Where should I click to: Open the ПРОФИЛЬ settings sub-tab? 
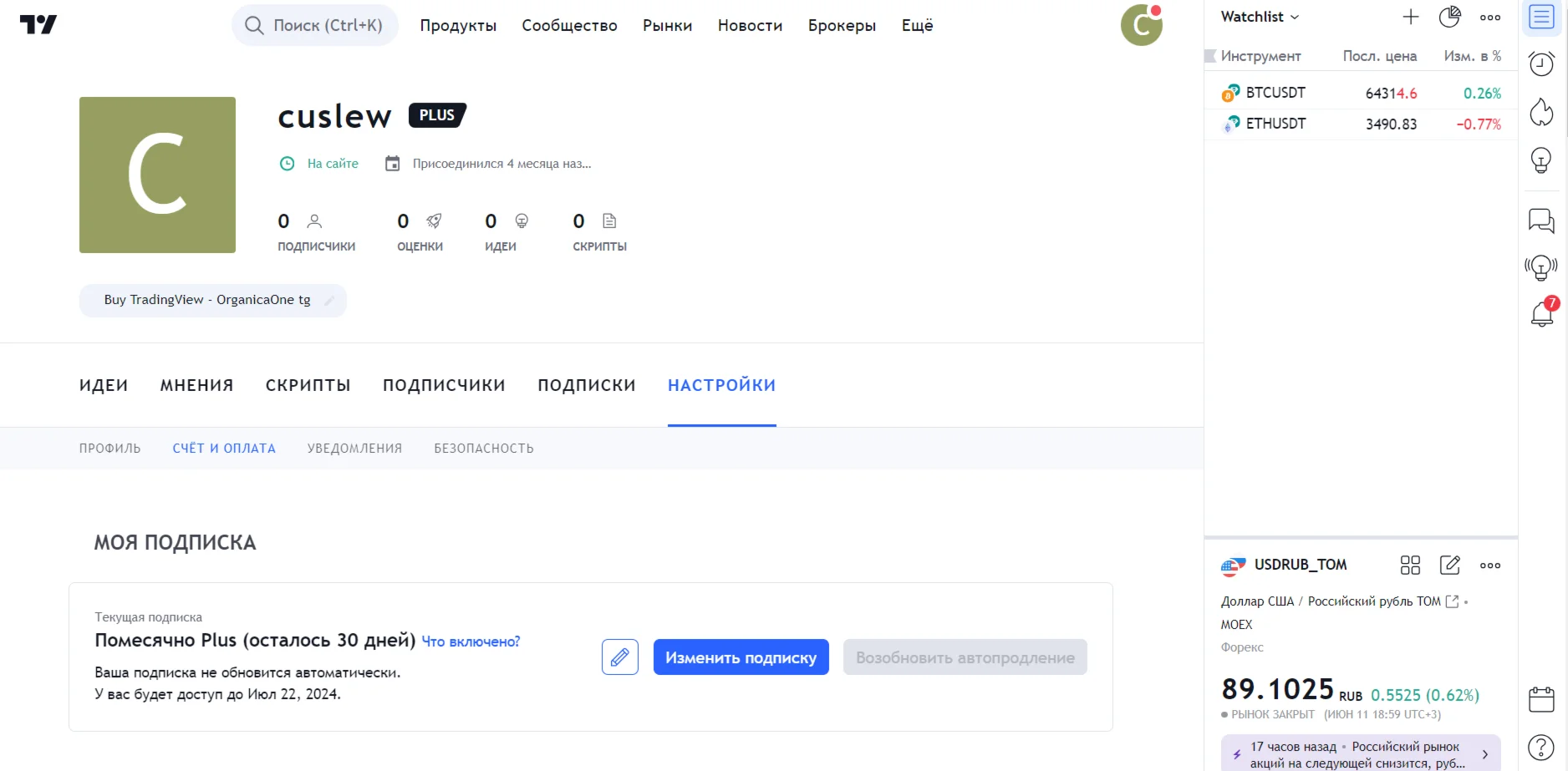tap(110, 449)
